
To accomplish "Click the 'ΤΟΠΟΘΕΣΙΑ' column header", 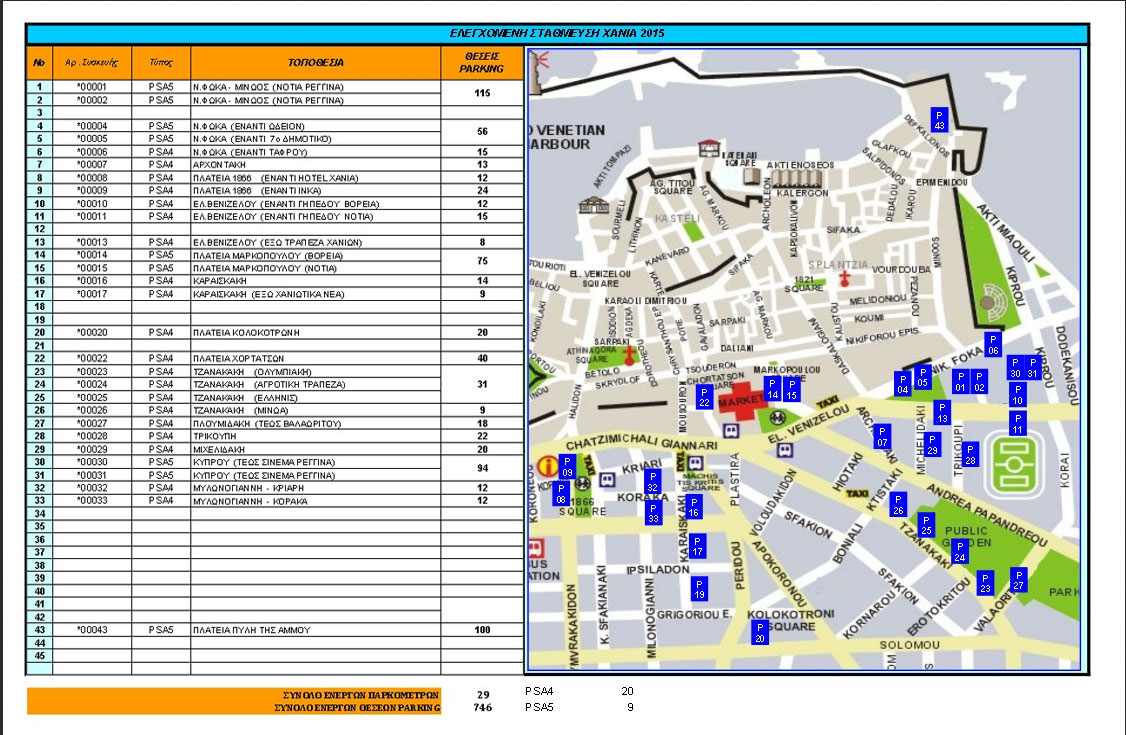I will tap(316, 62).
